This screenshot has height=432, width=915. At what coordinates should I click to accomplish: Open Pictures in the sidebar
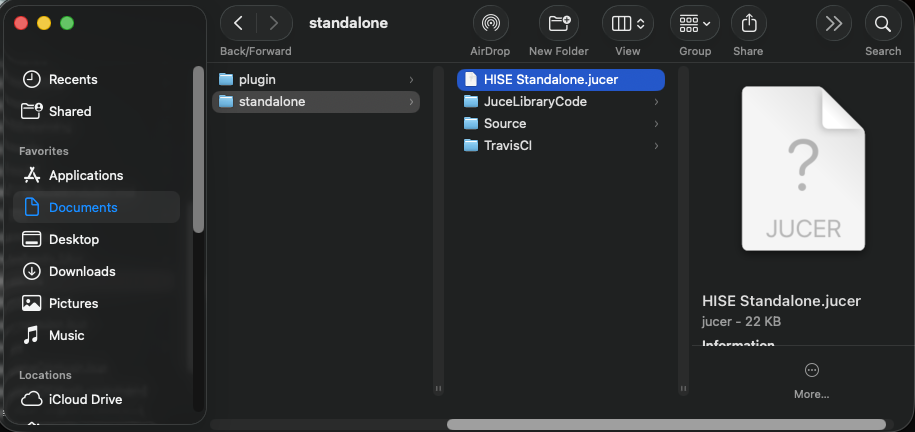click(96, 304)
